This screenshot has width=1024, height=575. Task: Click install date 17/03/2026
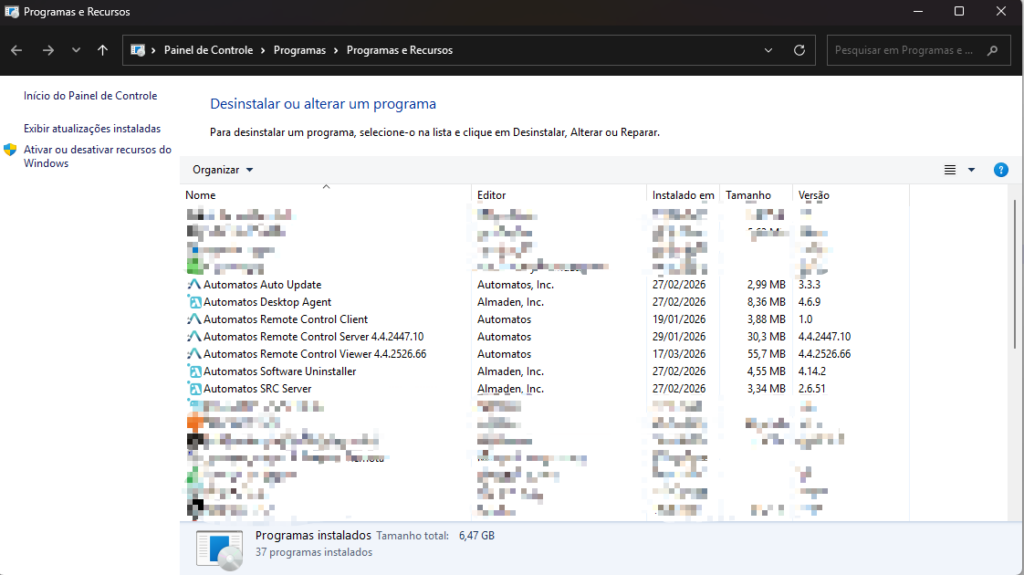[x=679, y=354]
